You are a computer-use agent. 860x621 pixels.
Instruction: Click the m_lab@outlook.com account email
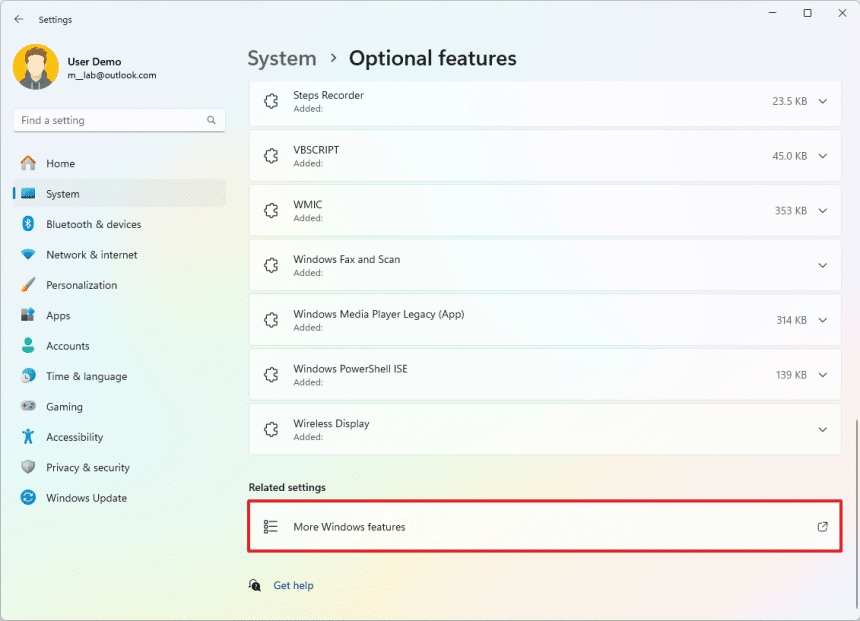click(112, 75)
